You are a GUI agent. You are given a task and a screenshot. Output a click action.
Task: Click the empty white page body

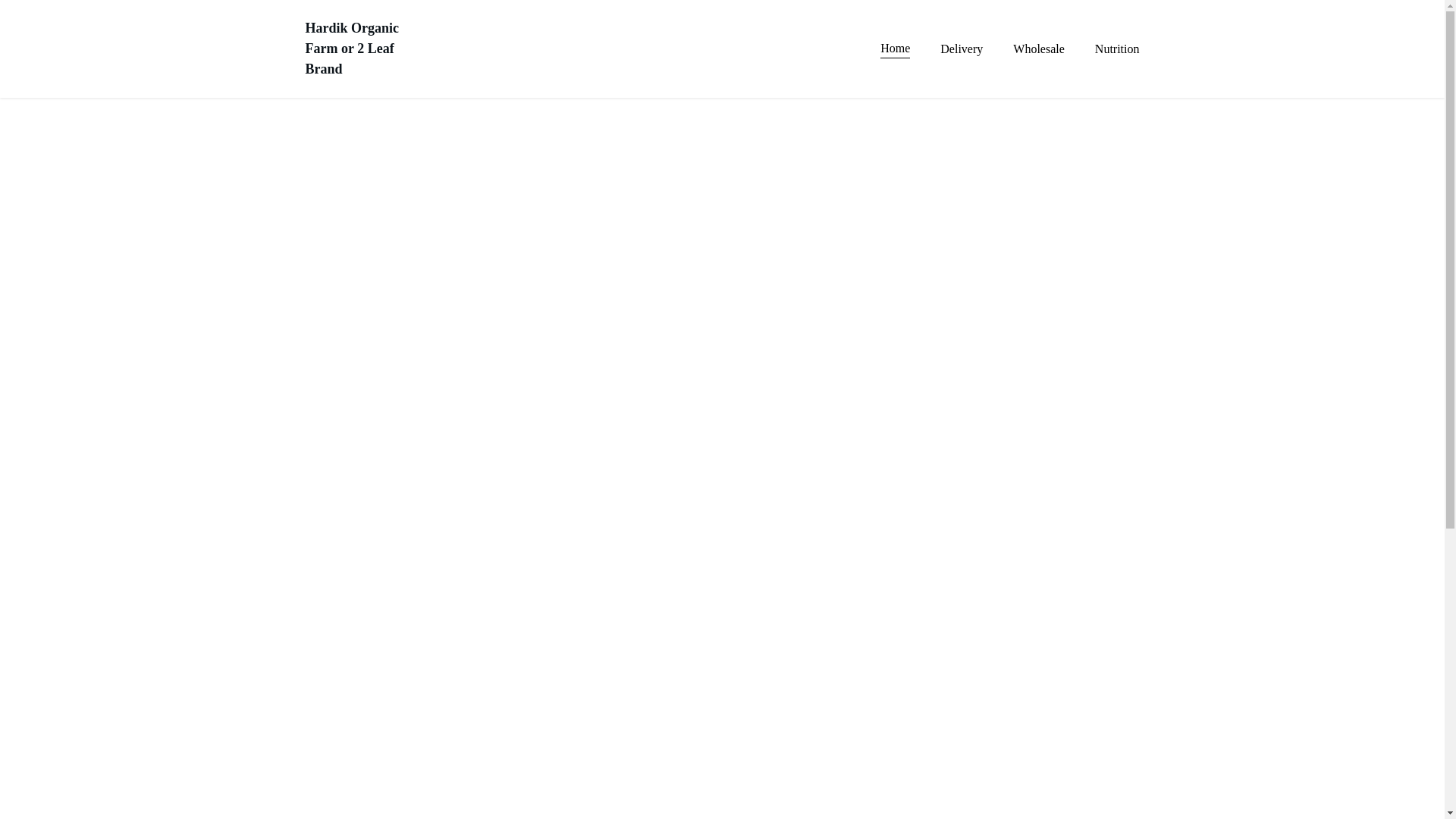tap(720, 455)
